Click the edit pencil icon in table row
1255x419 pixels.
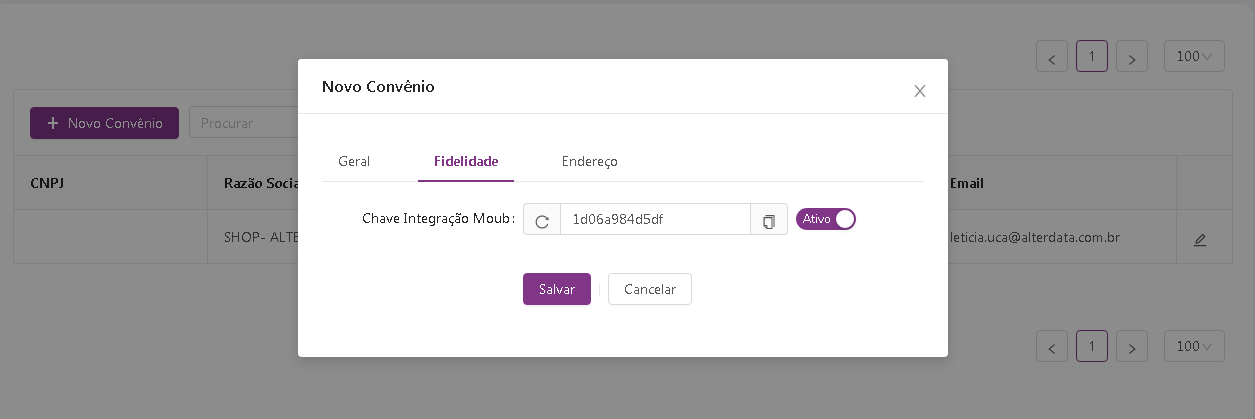pyautogui.click(x=1200, y=240)
